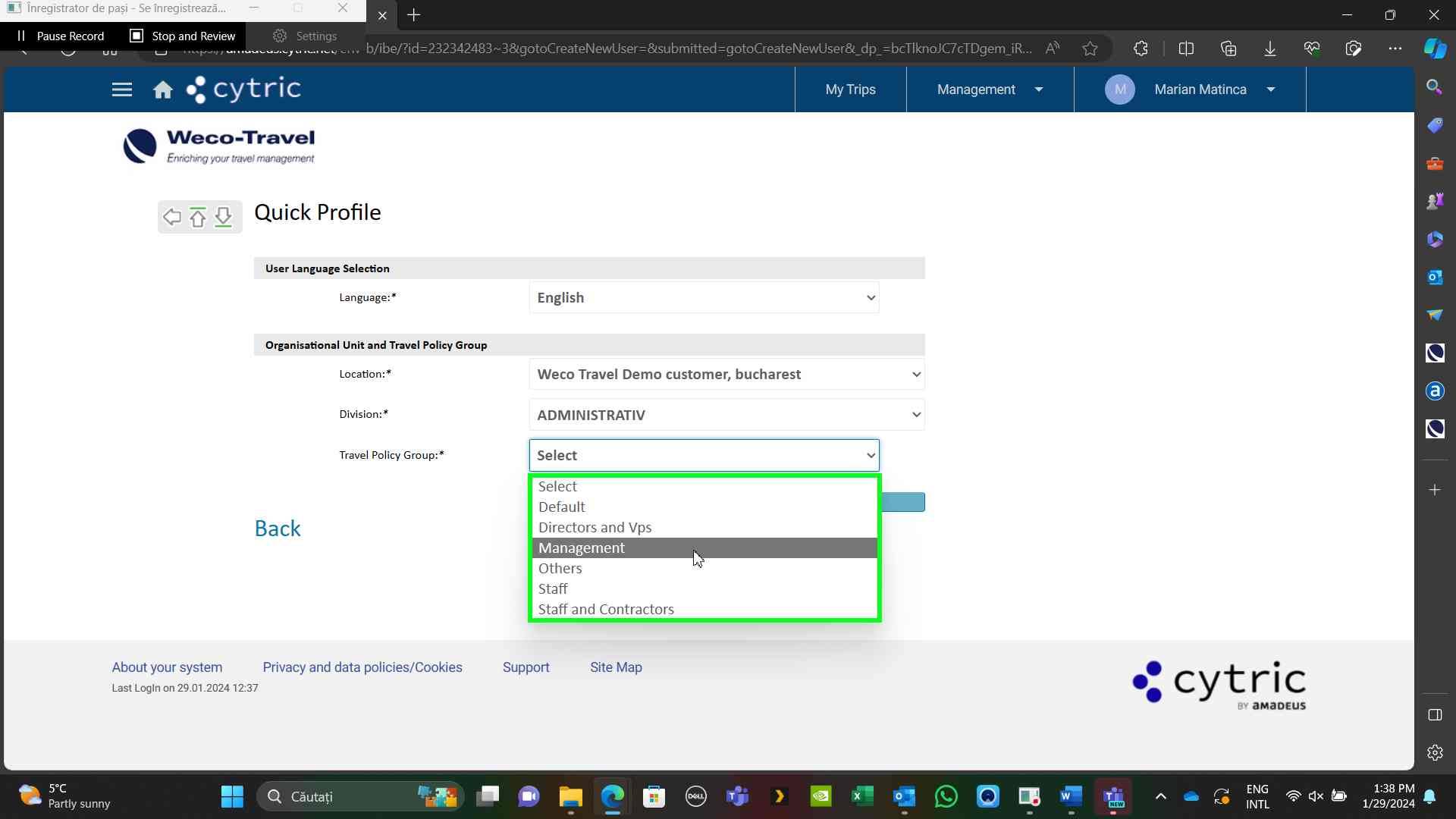Click the back arrow navigation icon
Viewport: 1456px width, 819px height.
(x=172, y=218)
